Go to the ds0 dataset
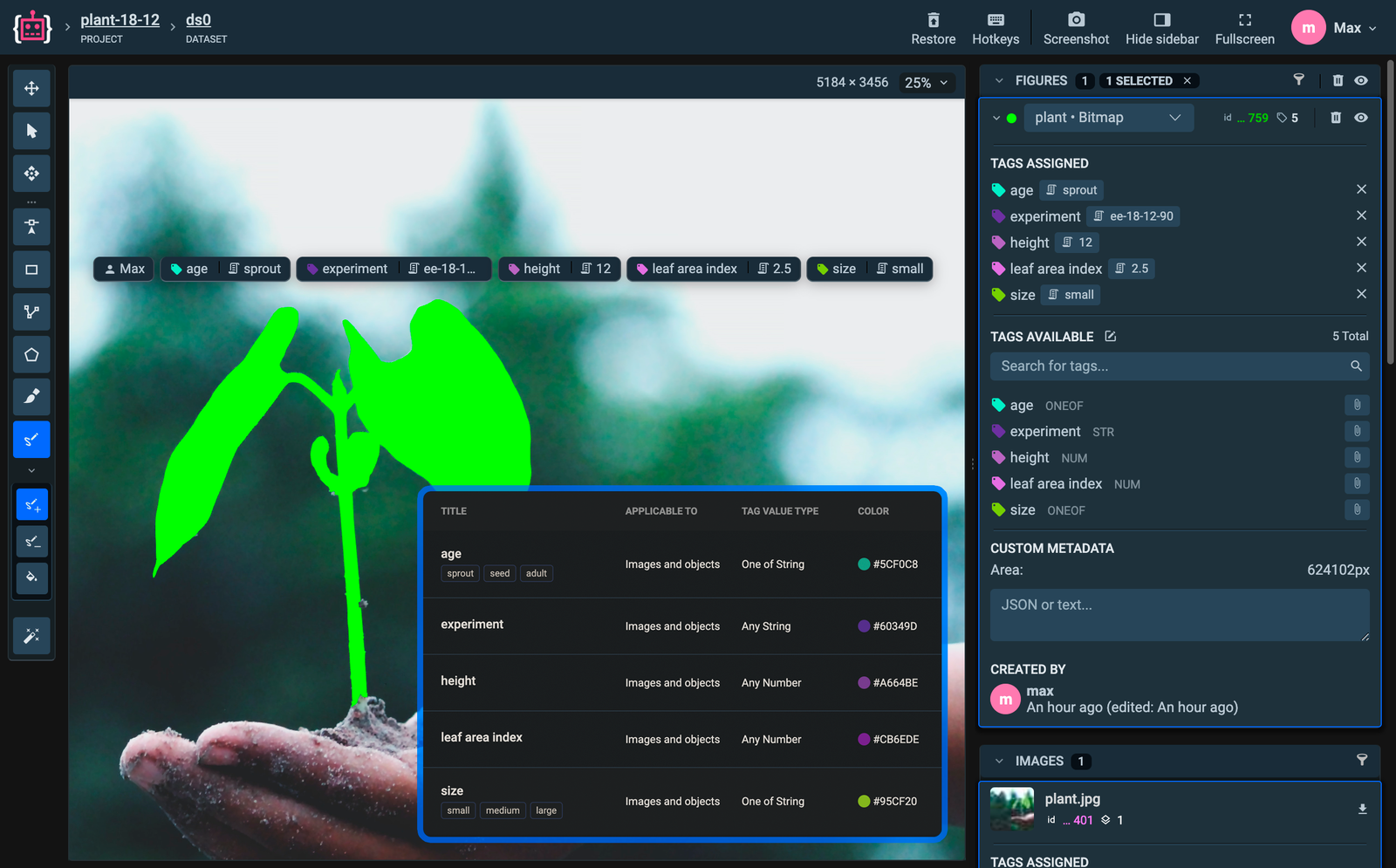 pyautogui.click(x=198, y=19)
